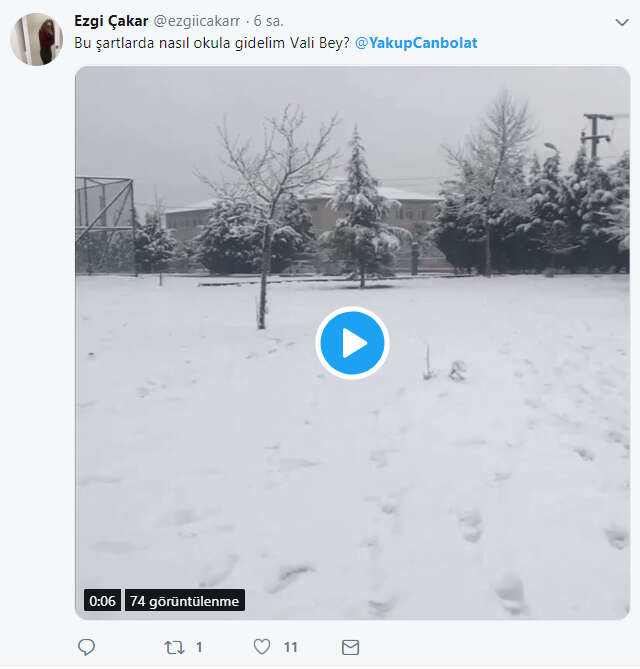Image resolution: width=640 pixels, height=669 pixels.
Task: Play the snowy video with the blue button
Action: coord(352,343)
